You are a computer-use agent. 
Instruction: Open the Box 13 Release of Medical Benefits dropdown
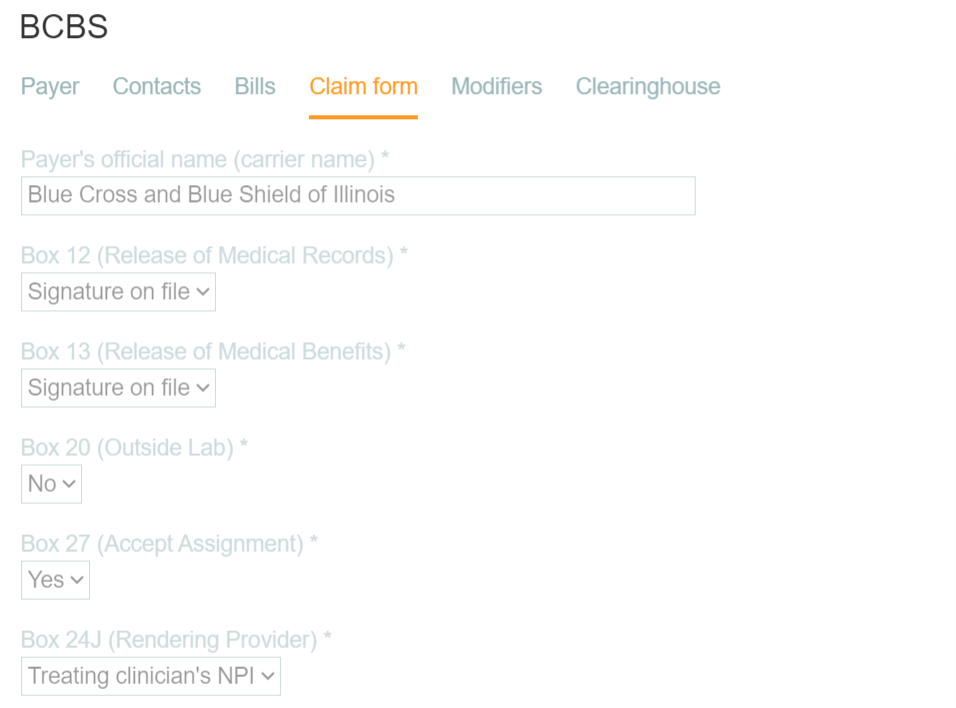pos(117,388)
